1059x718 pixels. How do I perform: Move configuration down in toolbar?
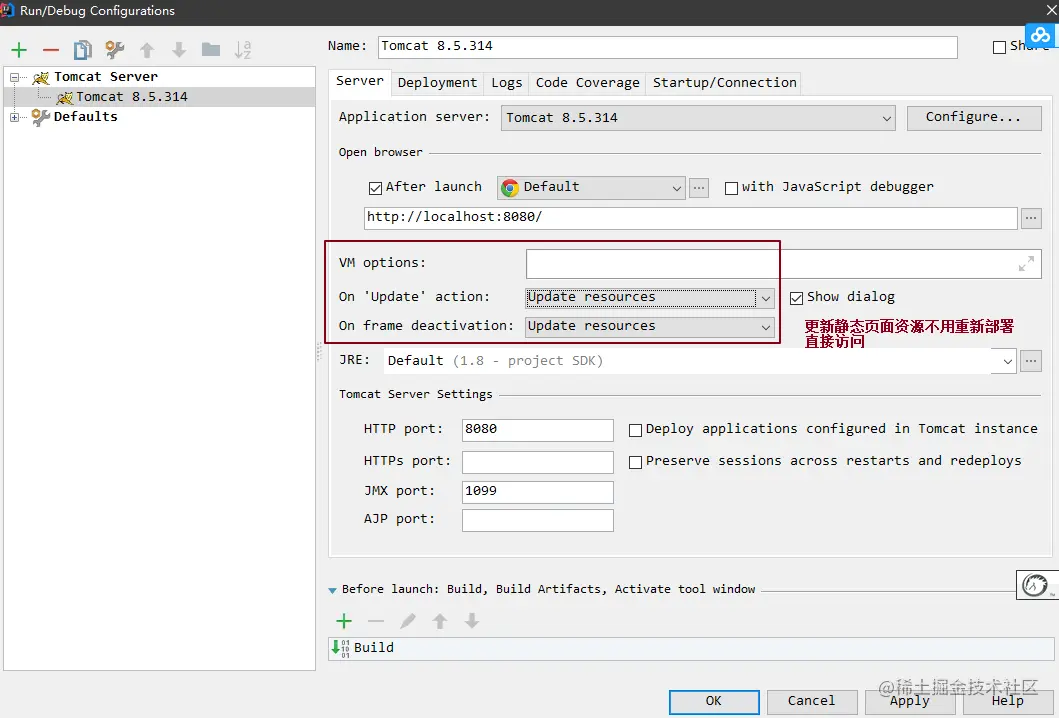[x=179, y=49]
